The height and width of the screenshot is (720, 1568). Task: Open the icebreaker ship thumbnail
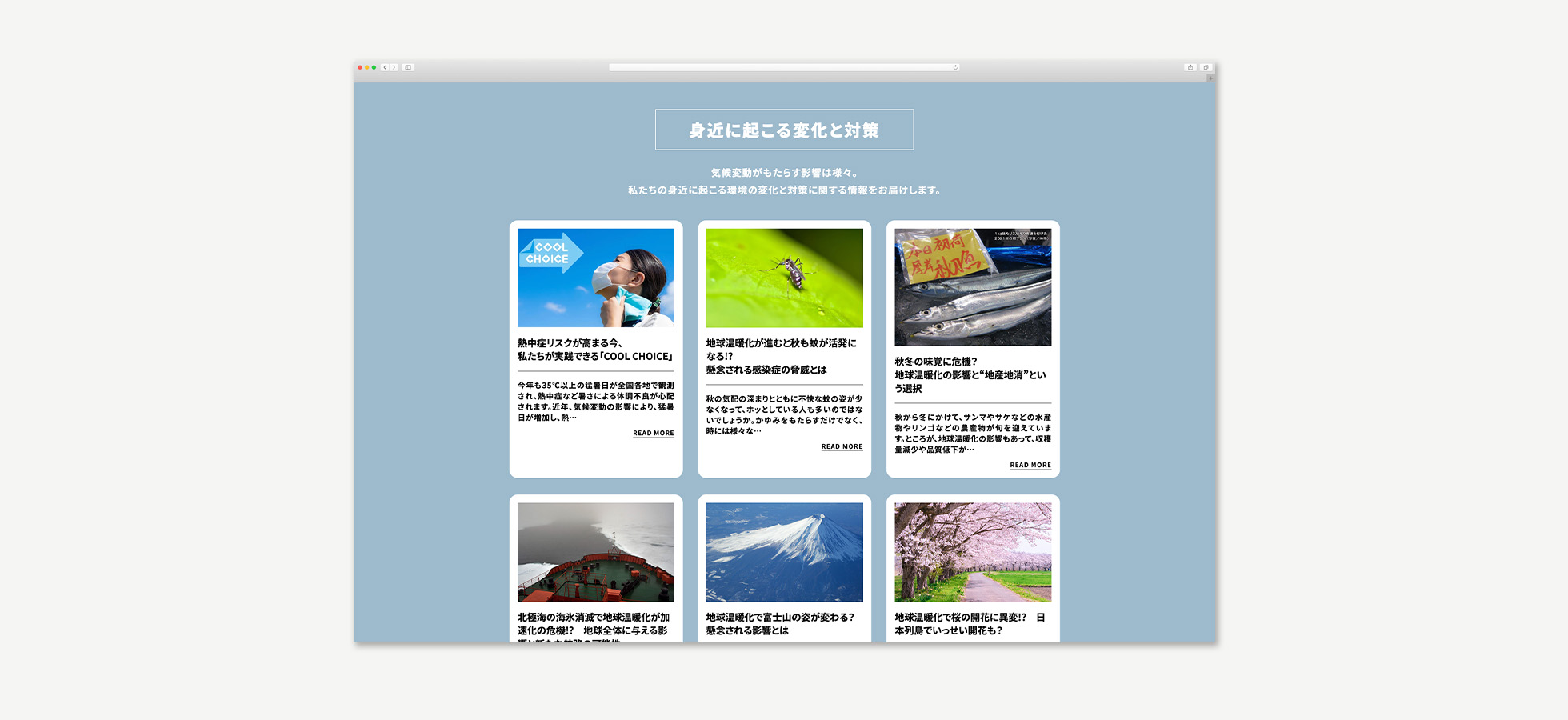pyautogui.click(x=596, y=552)
